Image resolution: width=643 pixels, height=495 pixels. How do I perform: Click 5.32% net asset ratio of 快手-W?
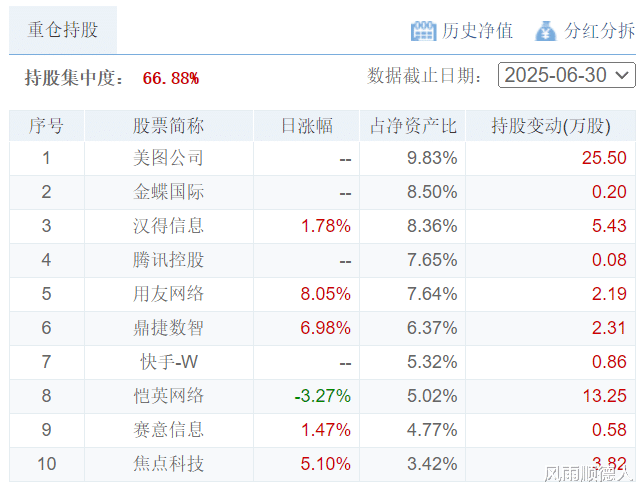(432, 362)
